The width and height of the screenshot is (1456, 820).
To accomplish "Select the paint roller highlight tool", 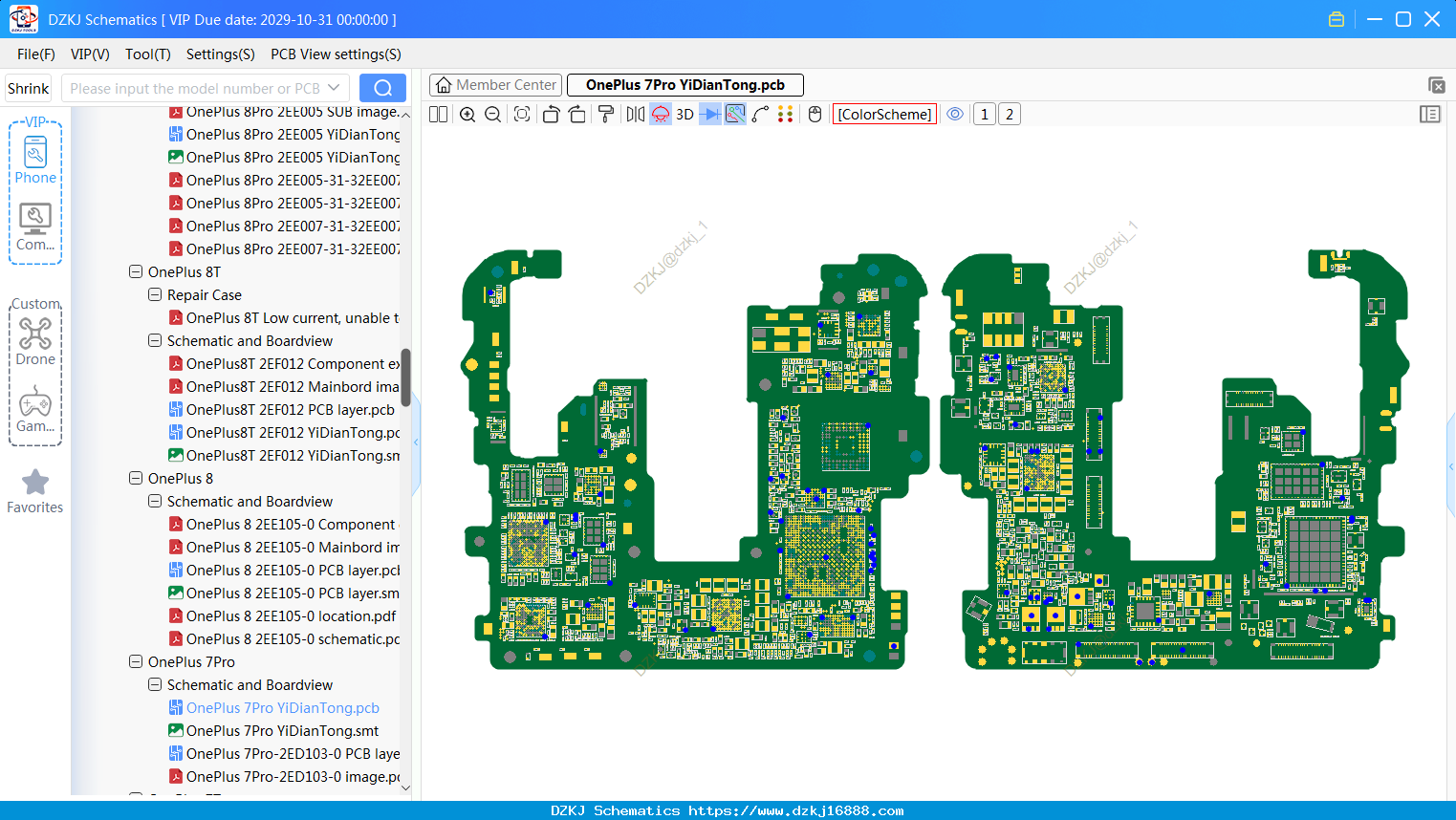I will [606, 115].
